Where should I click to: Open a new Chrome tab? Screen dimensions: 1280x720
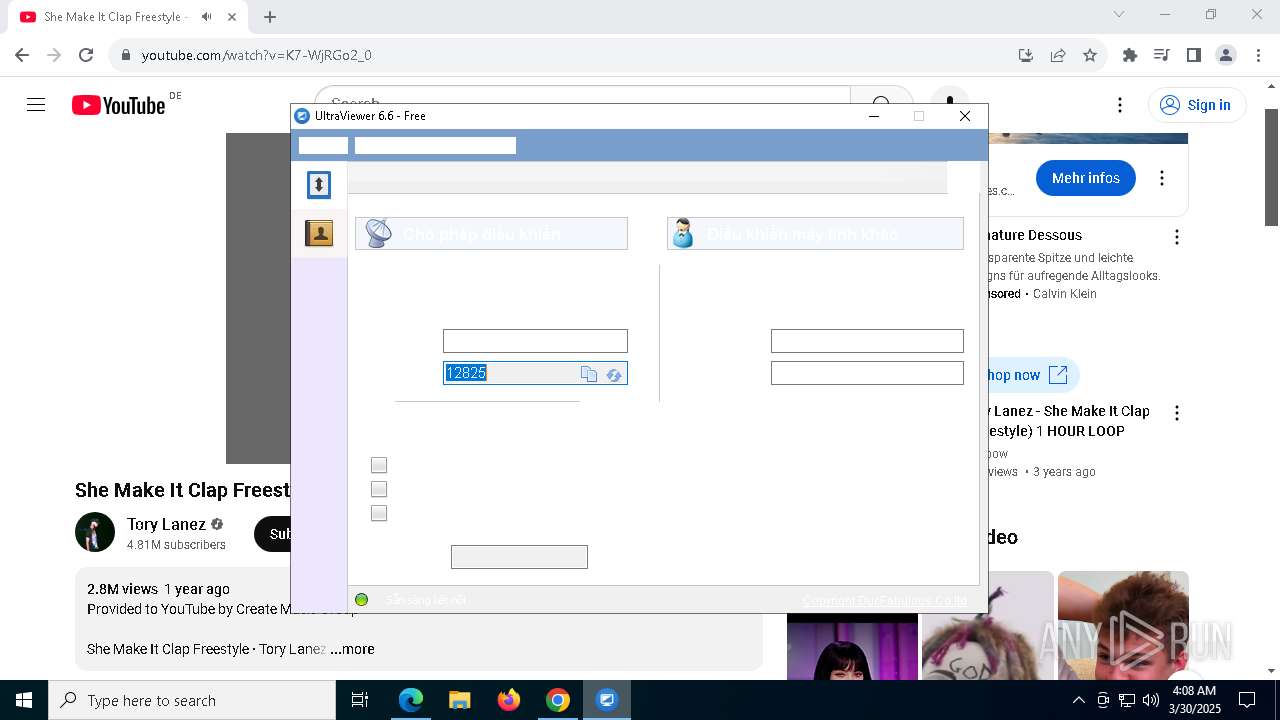(270, 17)
